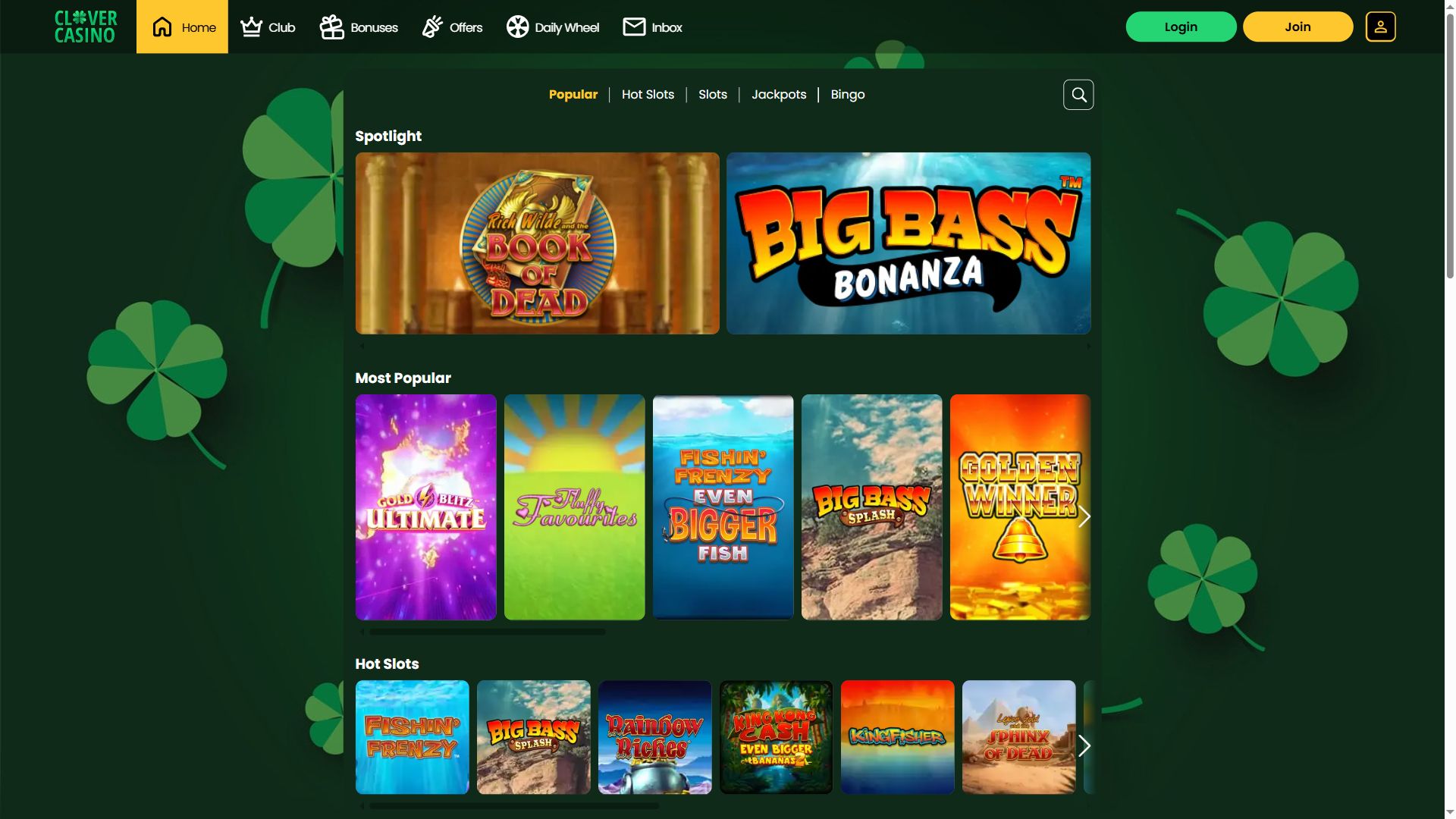Open the Offers party popper link
Image resolution: width=1456 pixels, height=819 pixels.
coord(452,27)
